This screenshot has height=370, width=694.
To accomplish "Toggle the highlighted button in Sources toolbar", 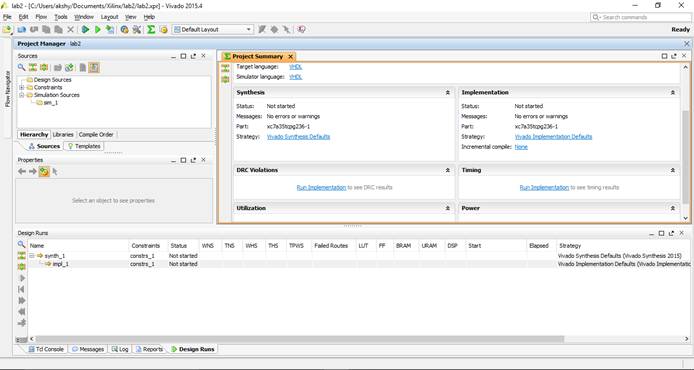I will coord(93,67).
